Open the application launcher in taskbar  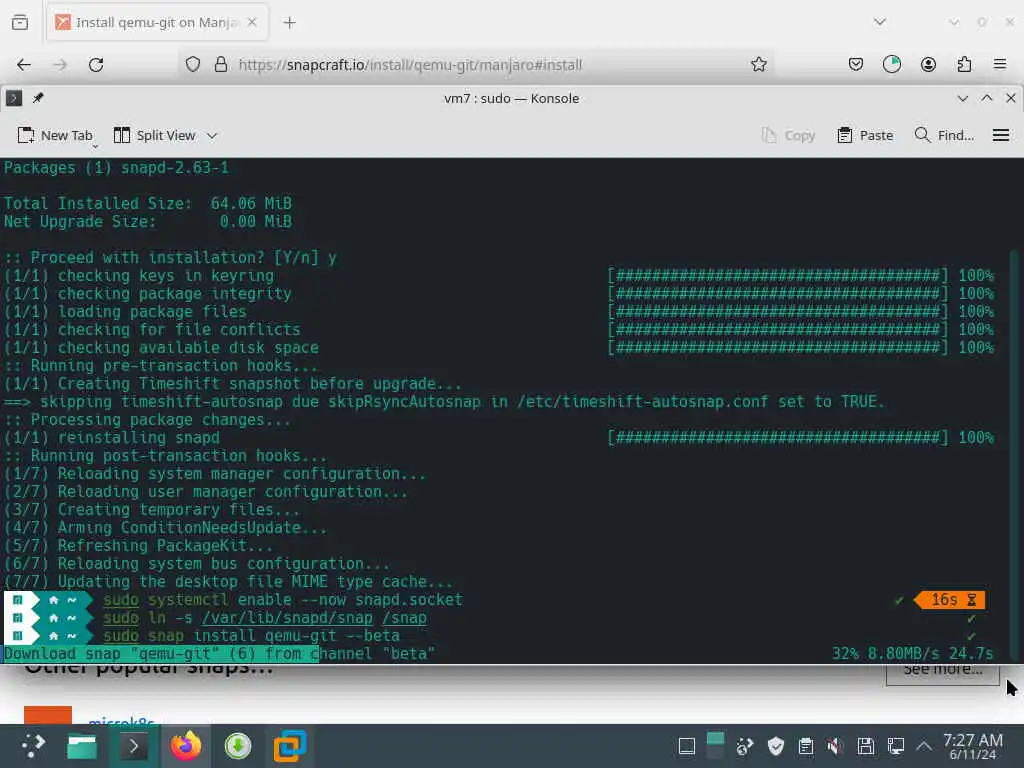pos(33,746)
